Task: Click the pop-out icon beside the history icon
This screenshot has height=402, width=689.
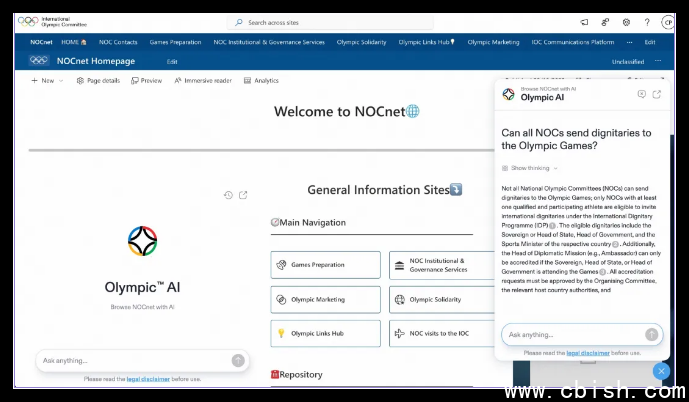Action: point(243,195)
